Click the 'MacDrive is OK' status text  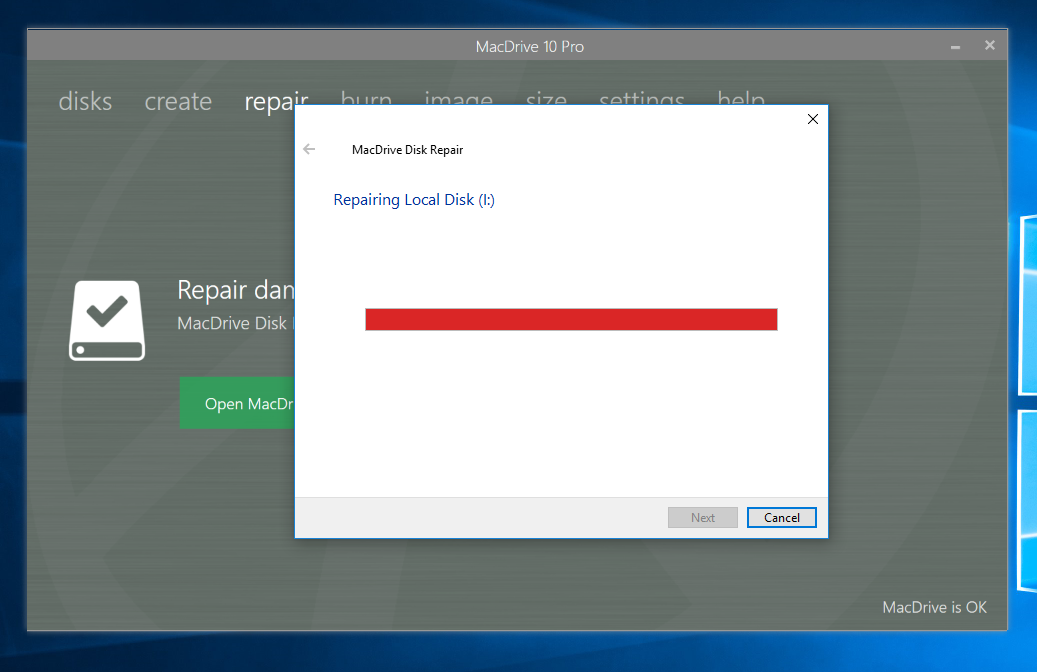pos(934,607)
